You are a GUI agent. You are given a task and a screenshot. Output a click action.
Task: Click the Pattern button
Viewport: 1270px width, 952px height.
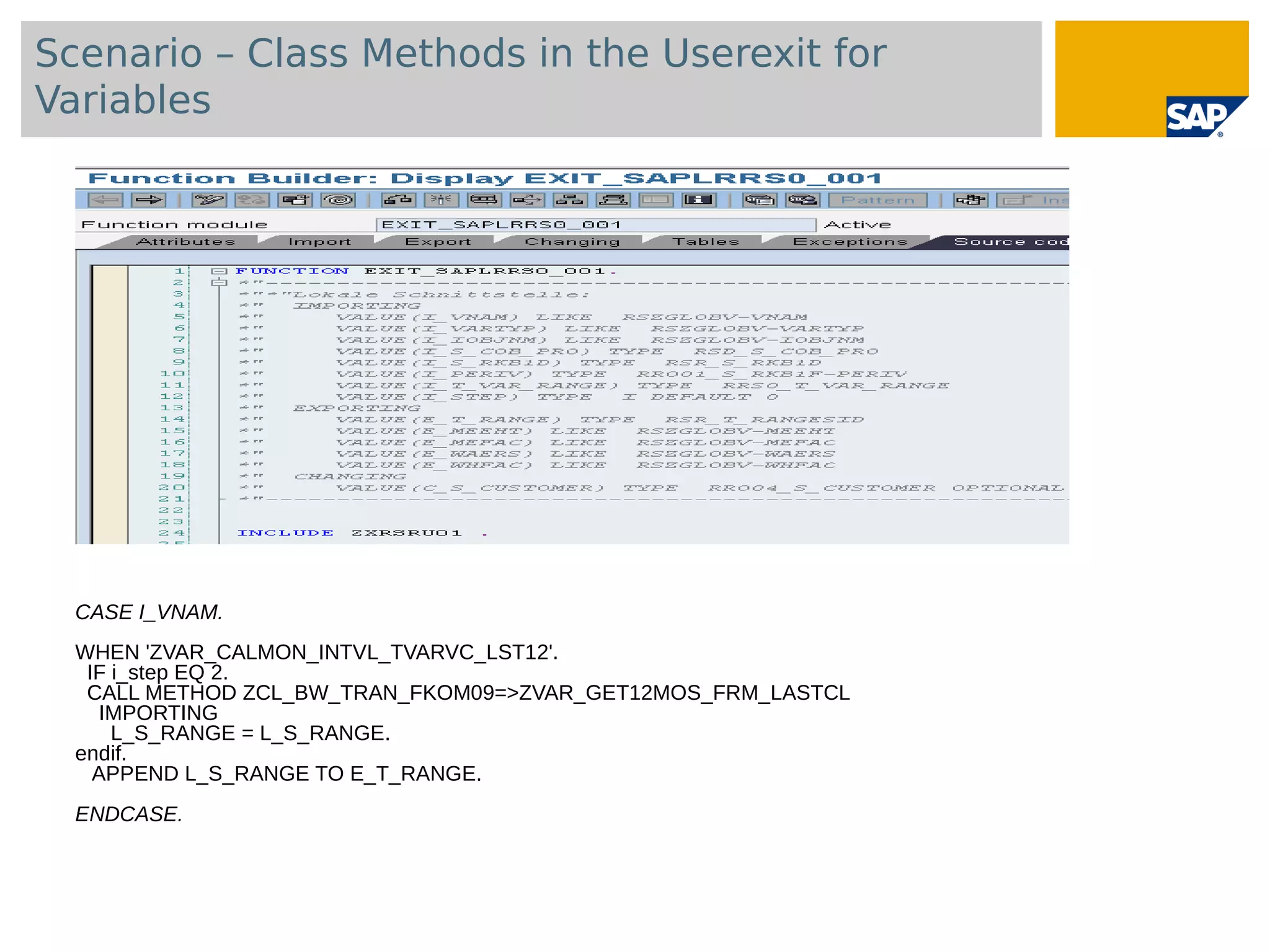pyautogui.click(x=878, y=200)
